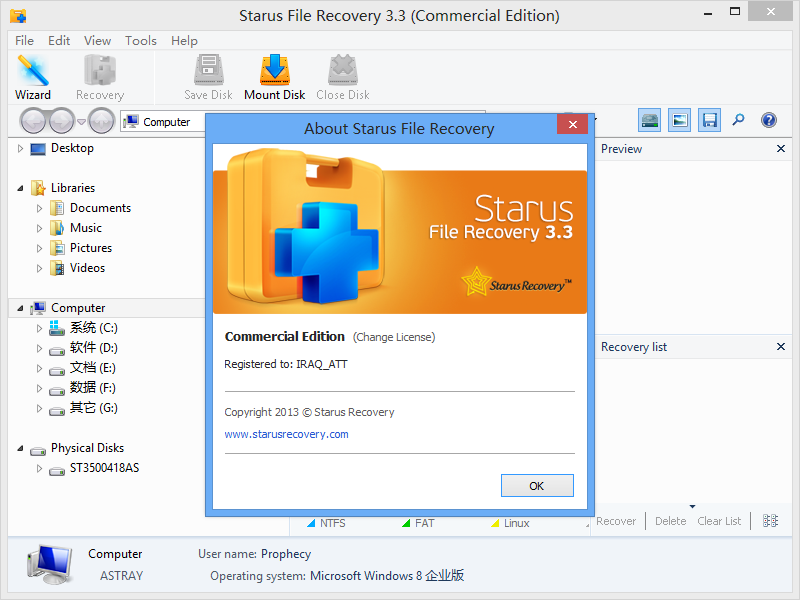Screen dimensions: 800x600
Task: Open the www.starusrecovery.com link
Action: click(286, 434)
